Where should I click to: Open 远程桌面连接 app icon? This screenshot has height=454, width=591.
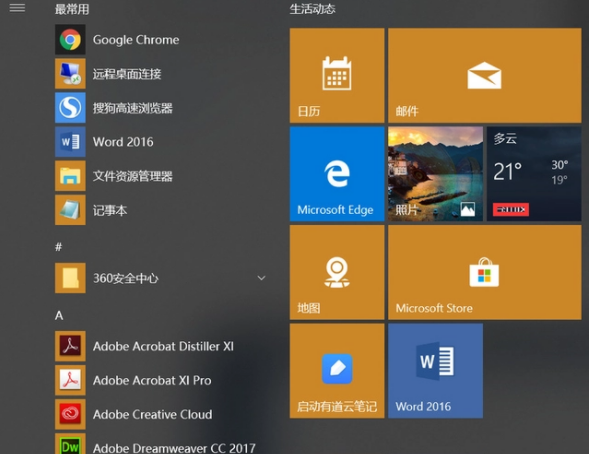[70, 73]
